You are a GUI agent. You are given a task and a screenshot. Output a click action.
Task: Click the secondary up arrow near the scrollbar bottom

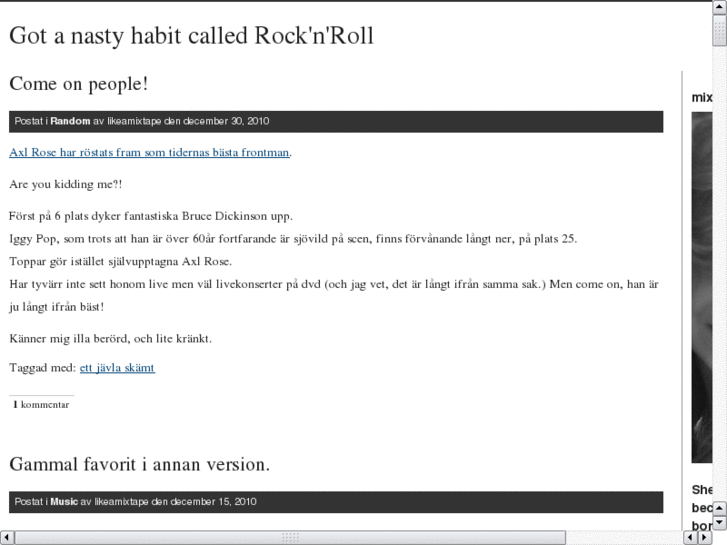[720, 508]
